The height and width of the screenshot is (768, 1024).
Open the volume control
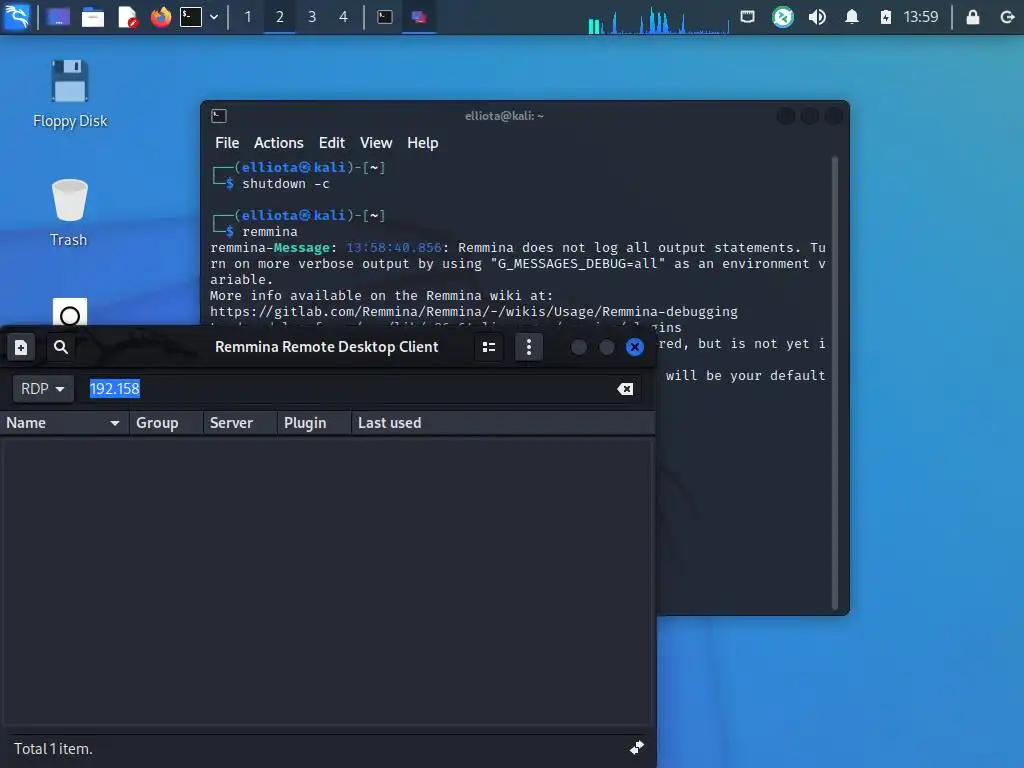817,17
